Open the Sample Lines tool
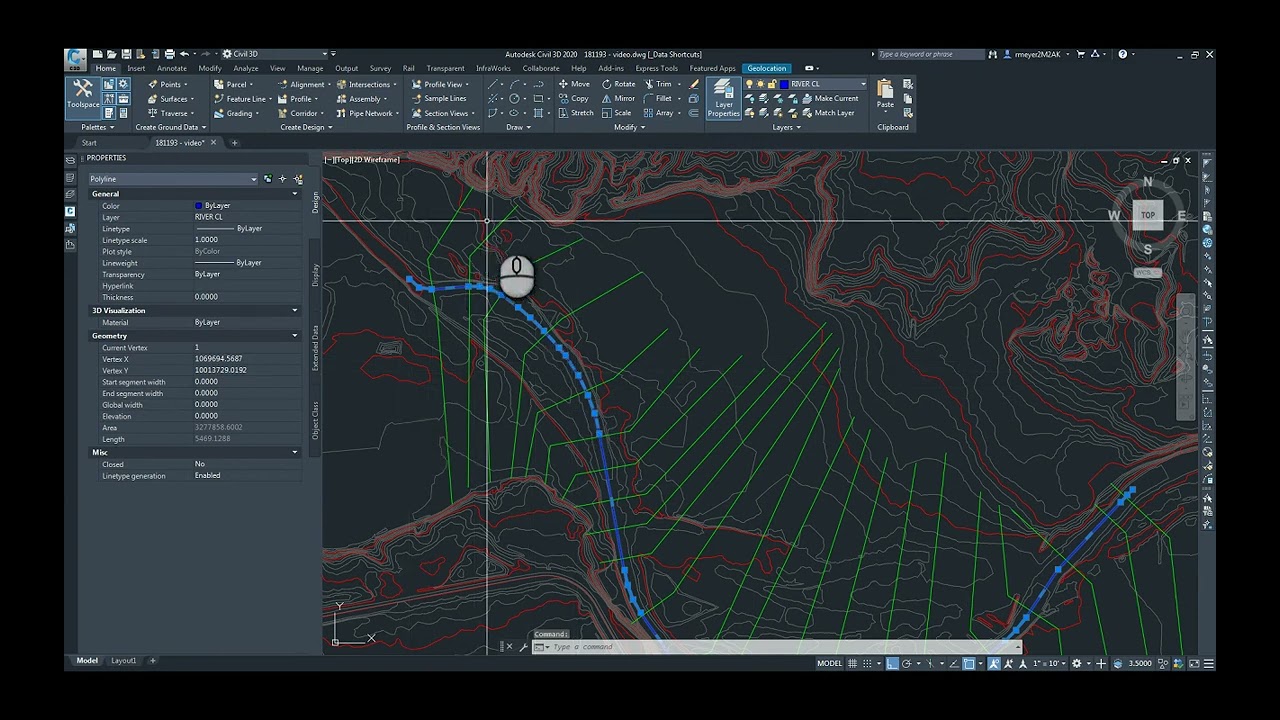Image resolution: width=1280 pixels, height=720 pixels. click(x=438, y=98)
